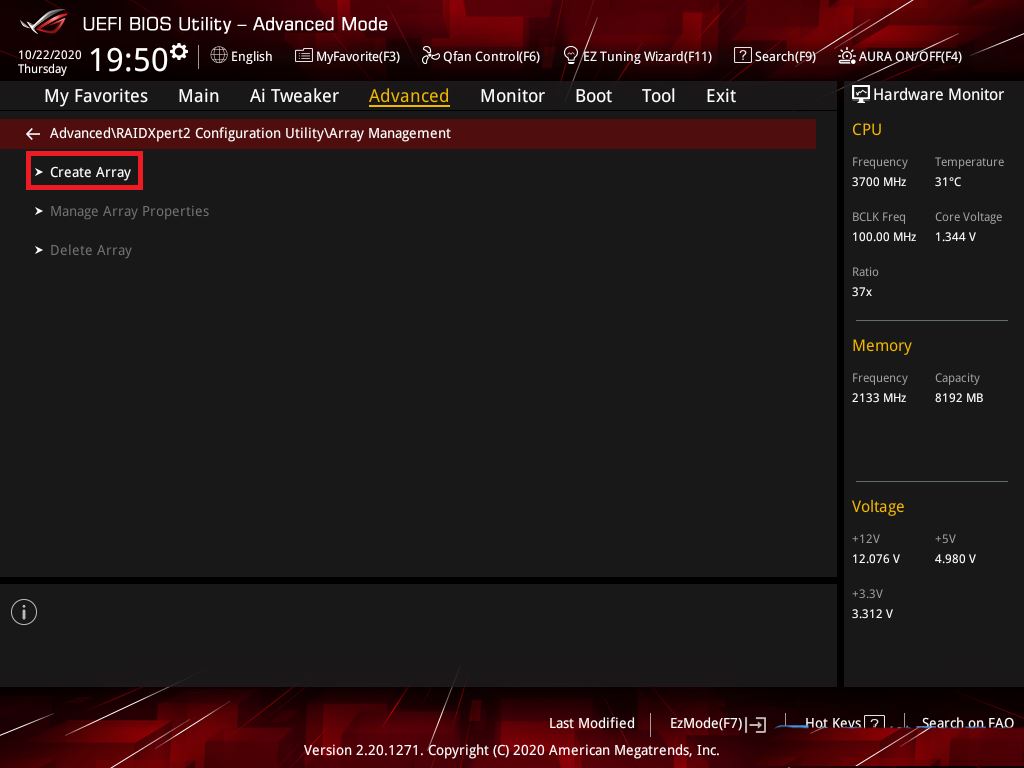Click +5V value 4.980 V
Viewport: 1024px width, 768px height.
click(x=955, y=558)
